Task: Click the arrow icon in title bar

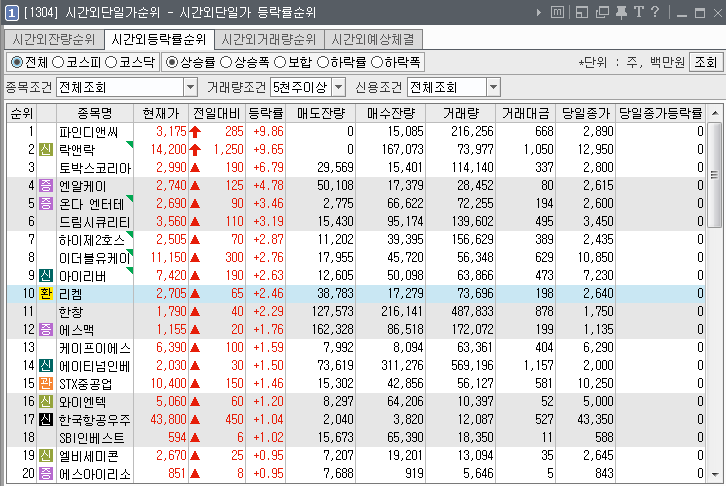Action: (538, 12)
